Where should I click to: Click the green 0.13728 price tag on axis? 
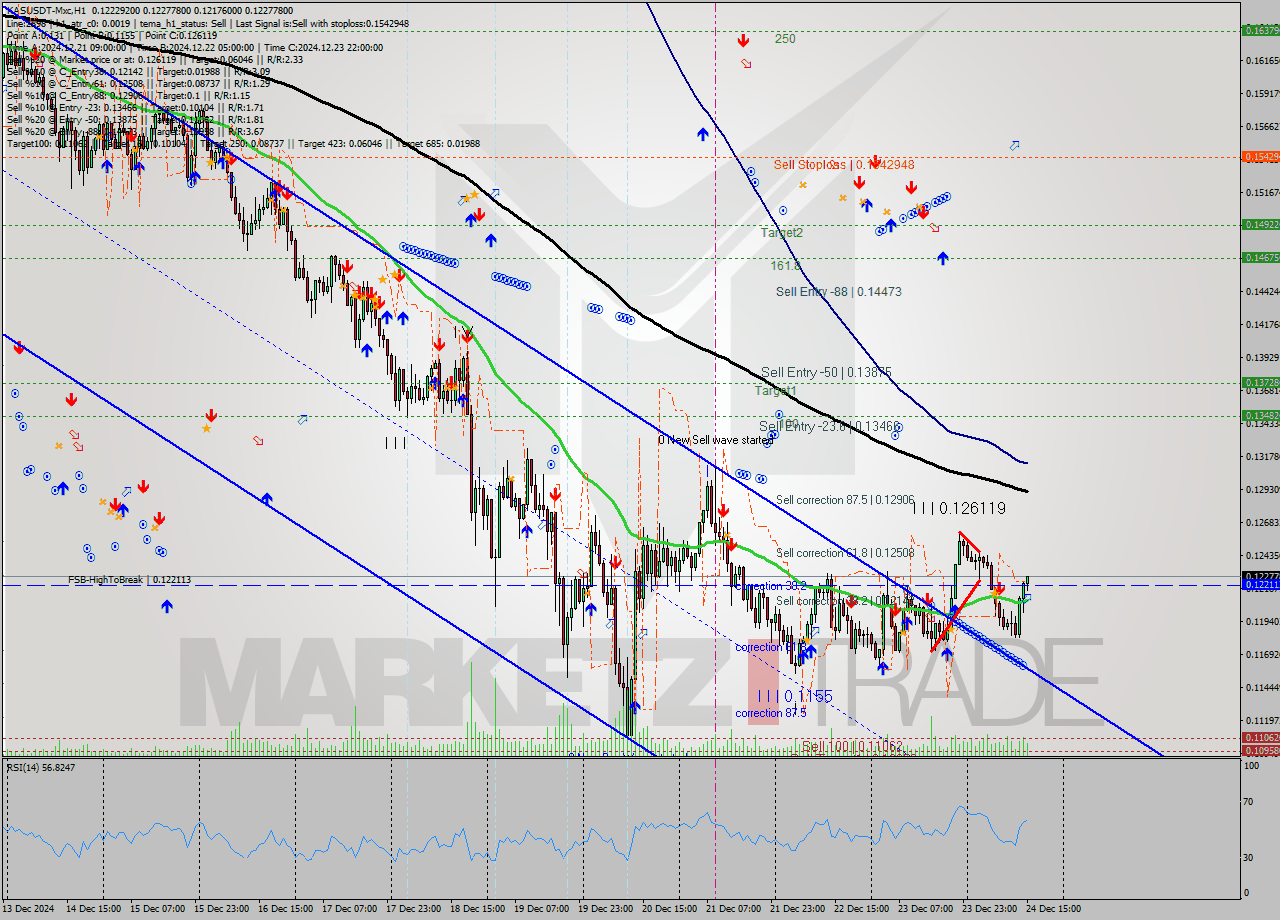[1260, 382]
